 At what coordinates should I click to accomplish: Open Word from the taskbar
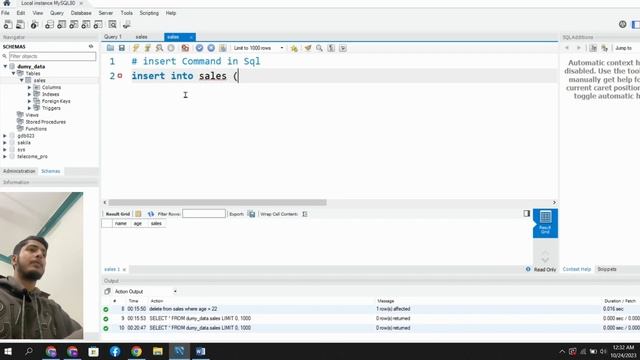200,351
